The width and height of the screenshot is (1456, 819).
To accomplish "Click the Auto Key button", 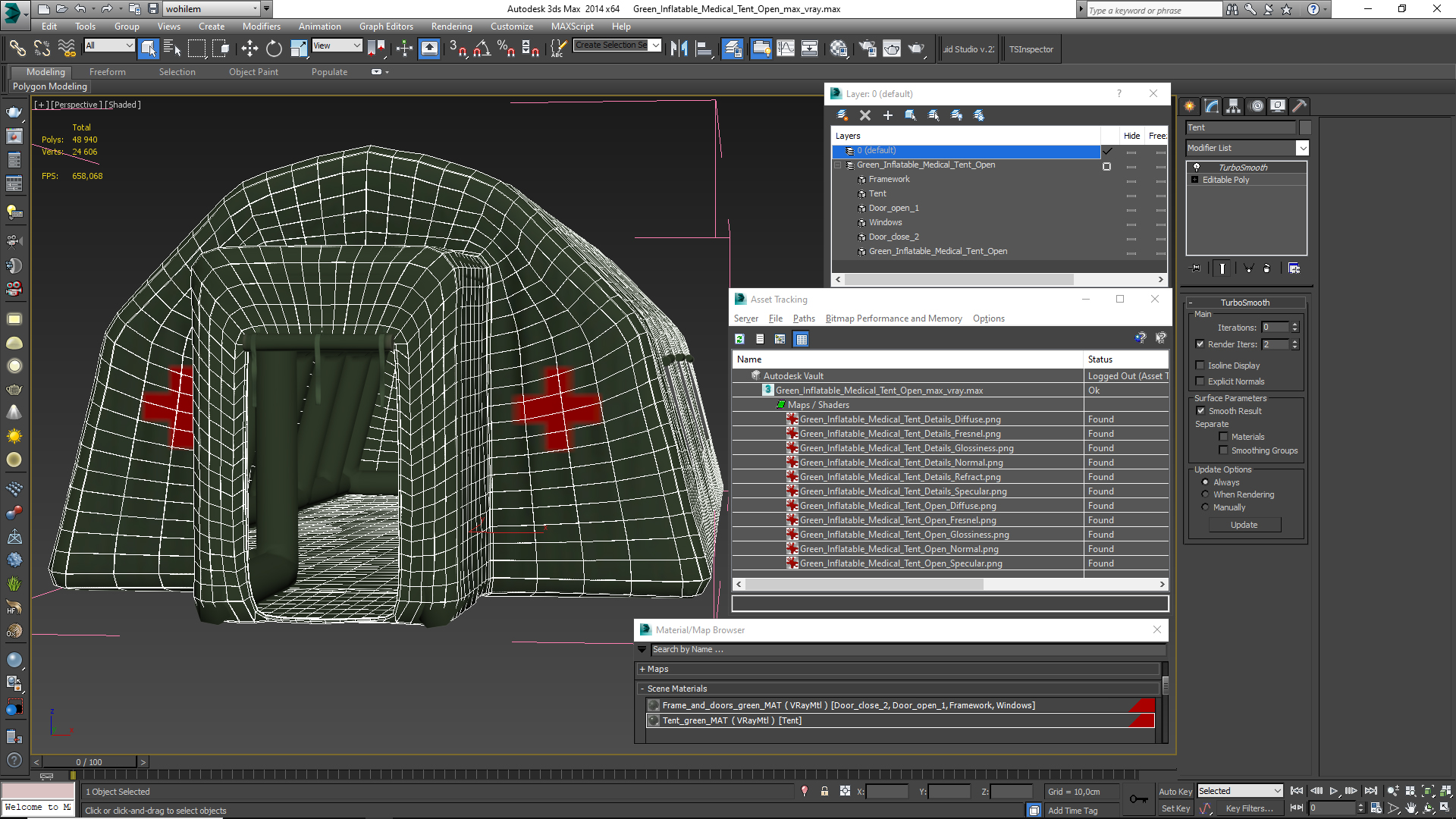I will 1175,792.
